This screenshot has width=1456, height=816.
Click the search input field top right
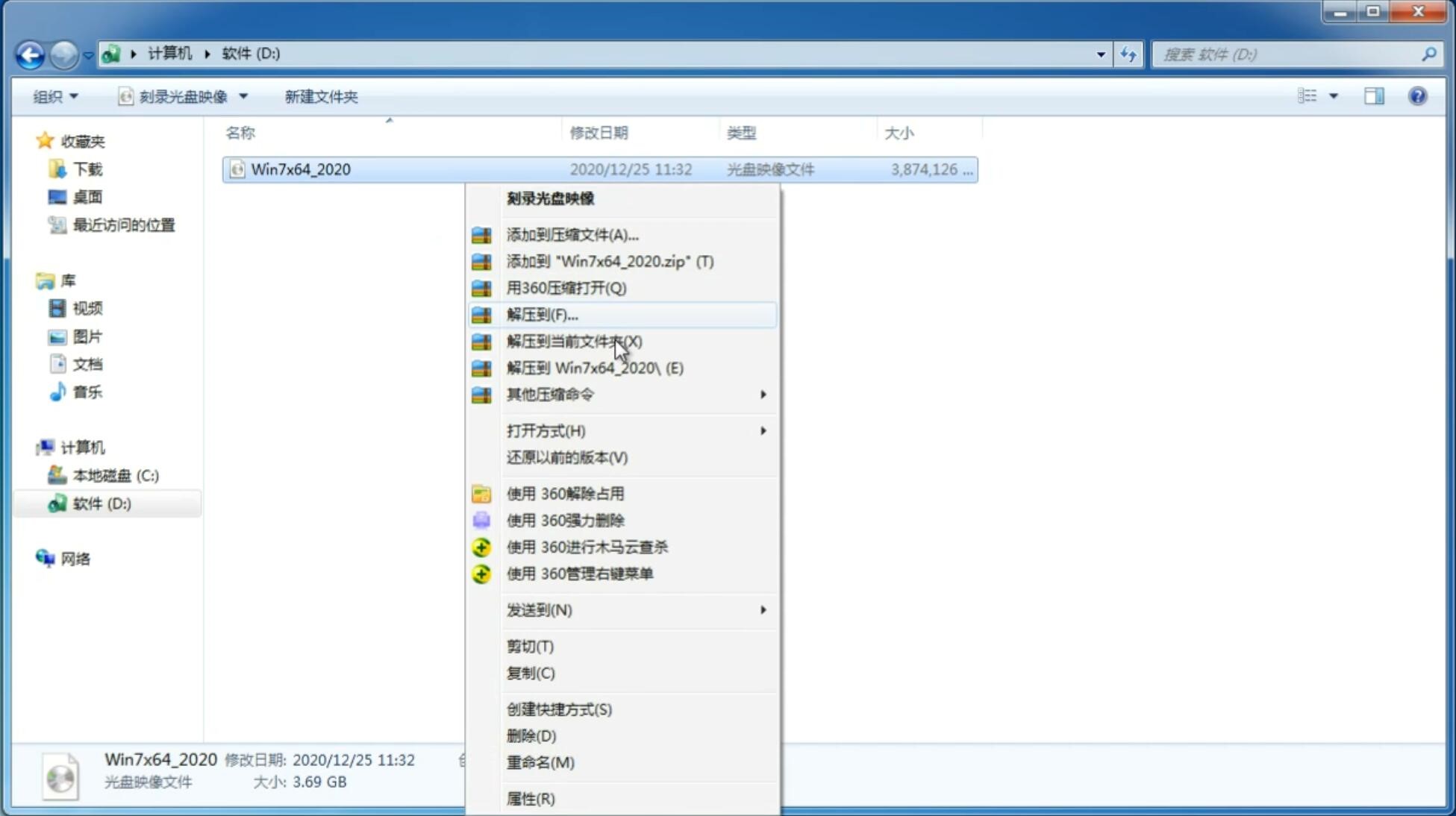(1290, 54)
